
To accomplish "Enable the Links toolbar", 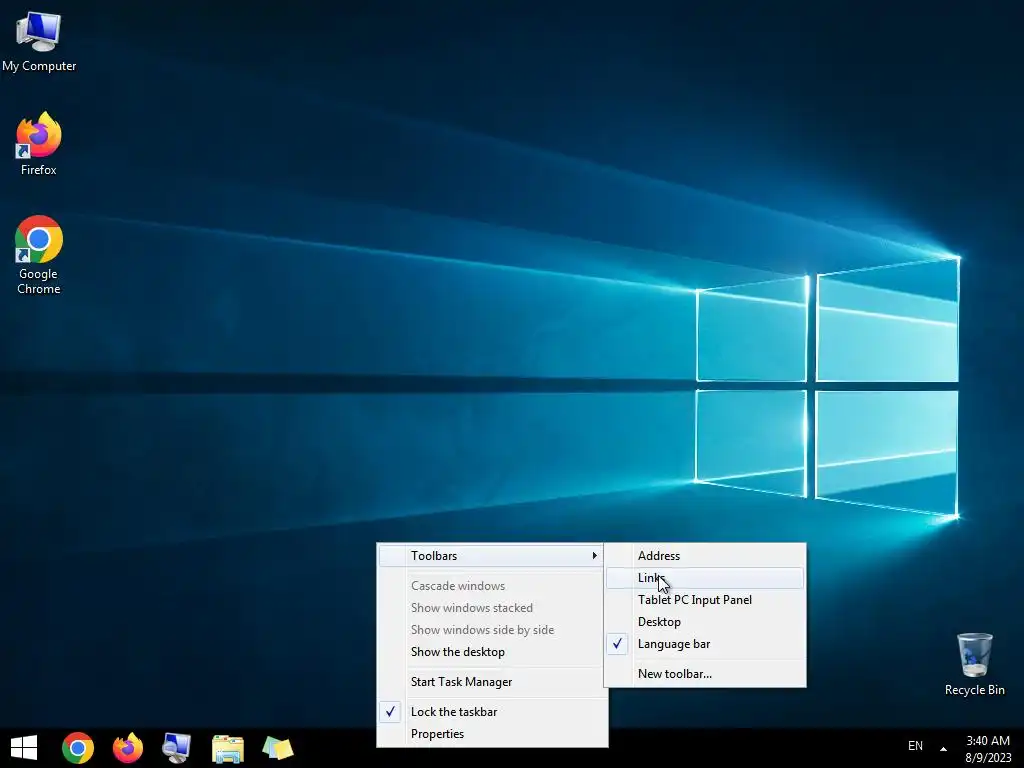I will point(705,578).
